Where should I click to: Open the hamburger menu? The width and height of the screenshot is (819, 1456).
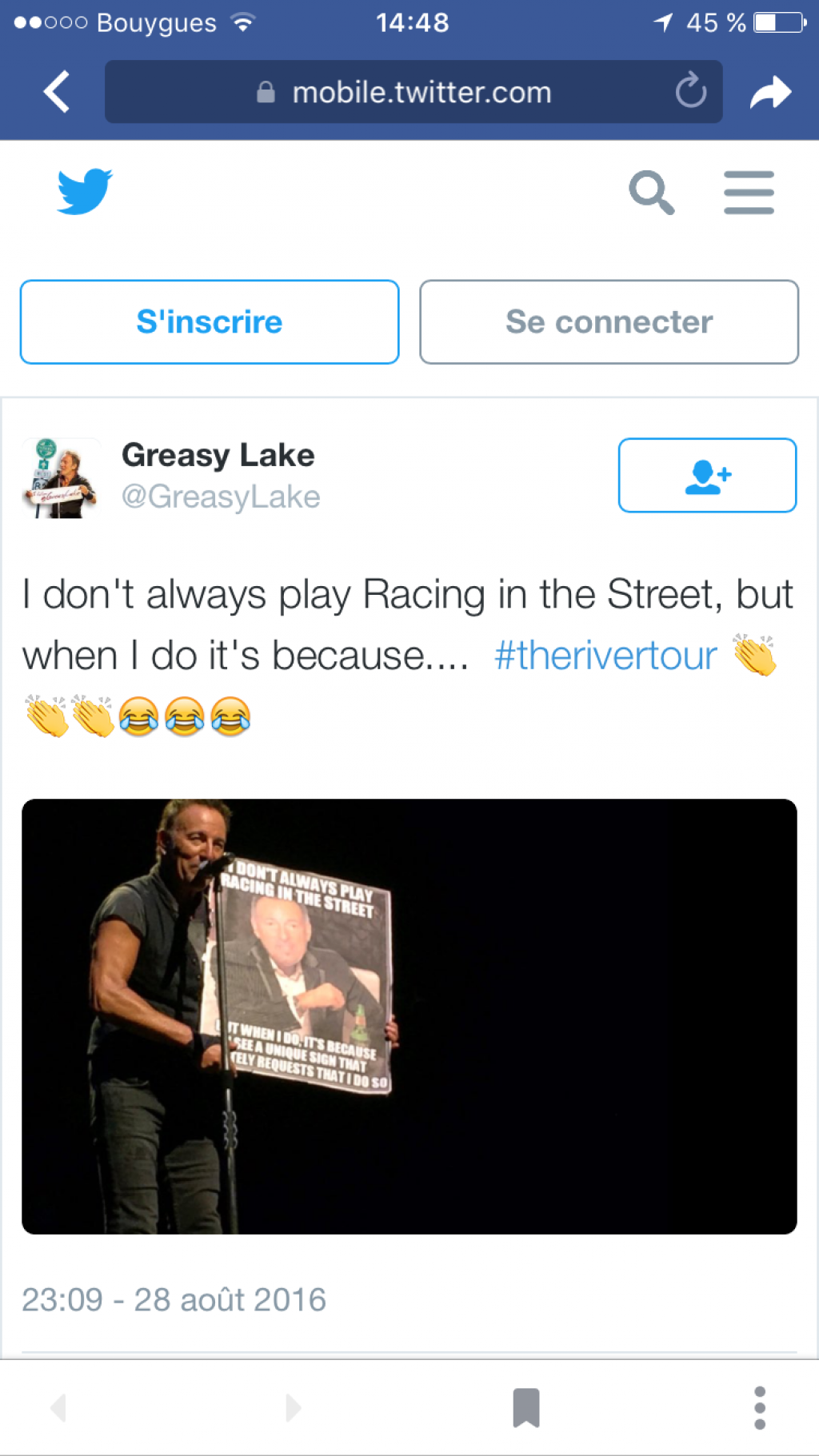[749, 192]
